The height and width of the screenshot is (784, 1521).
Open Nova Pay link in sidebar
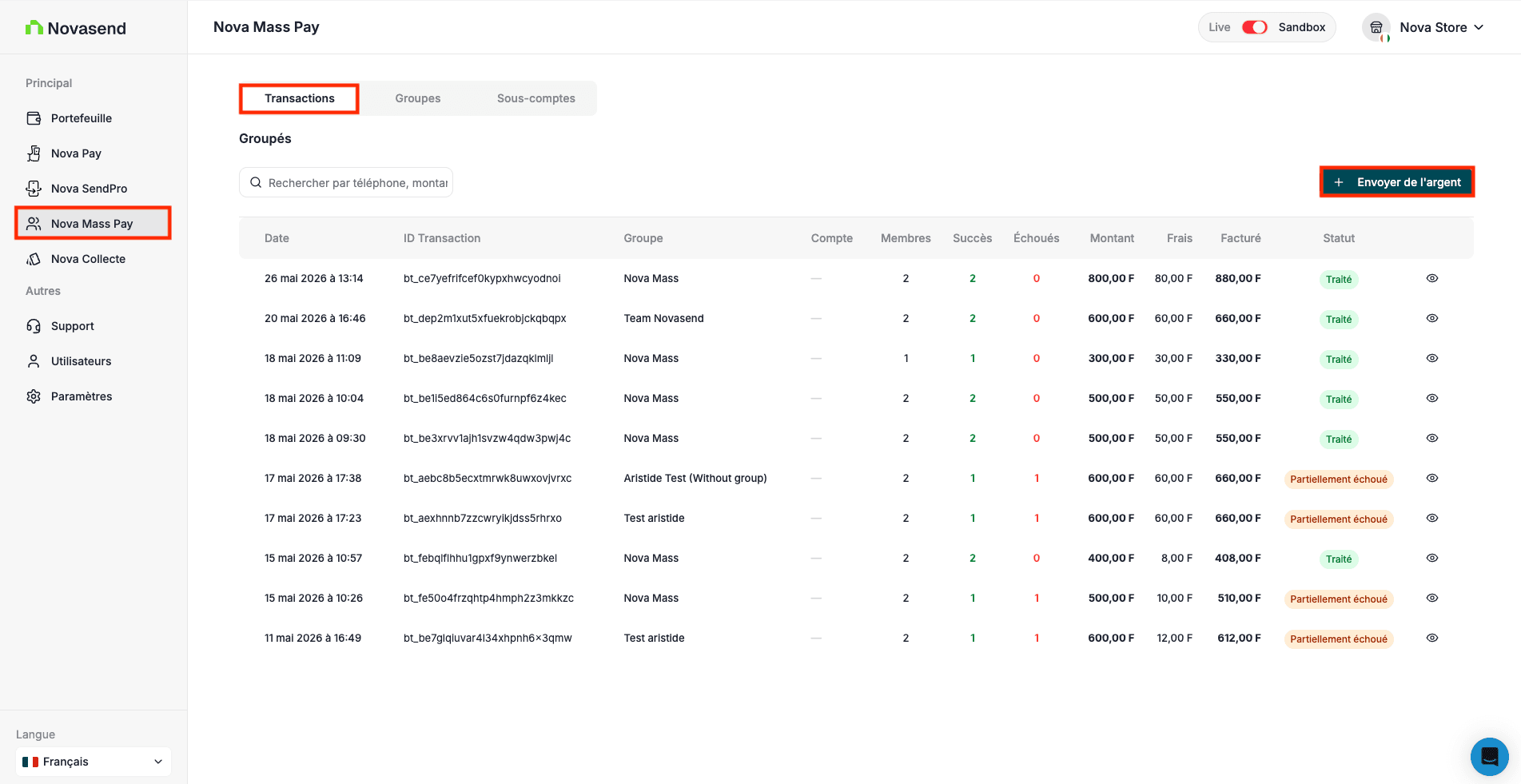[x=93, y=153]
